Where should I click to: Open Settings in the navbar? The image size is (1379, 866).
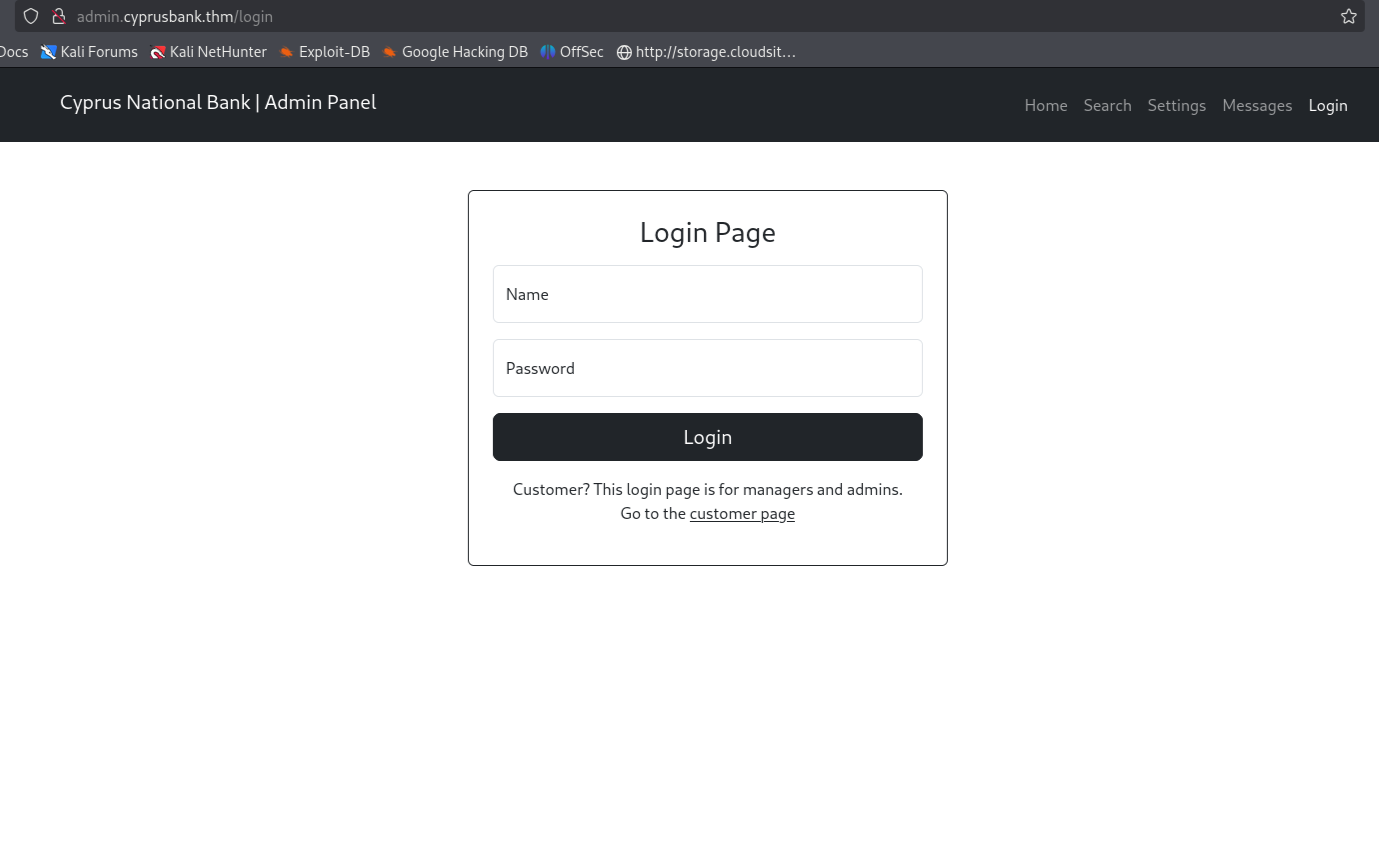(1177, 105)
